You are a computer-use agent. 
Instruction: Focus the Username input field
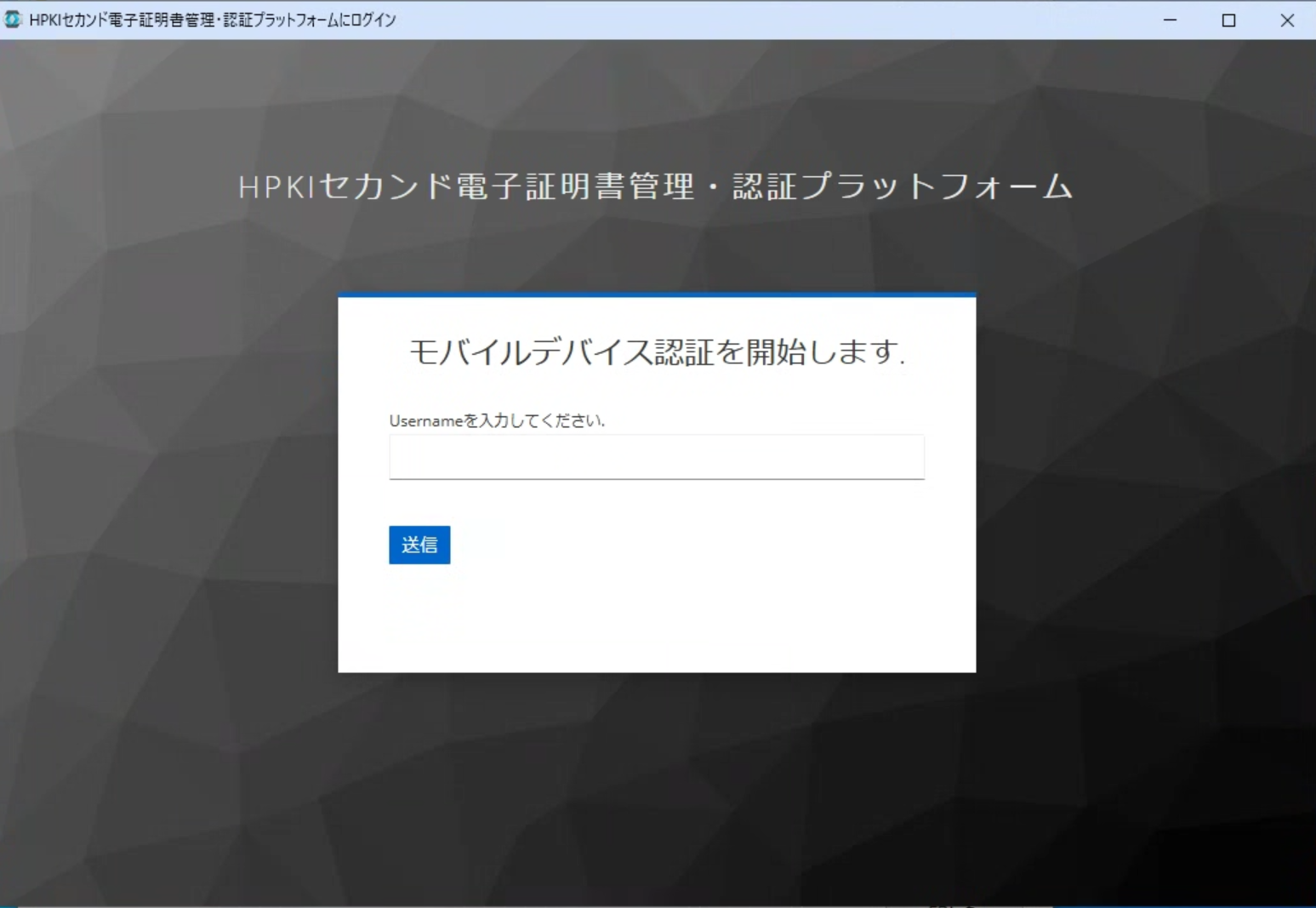656,457
